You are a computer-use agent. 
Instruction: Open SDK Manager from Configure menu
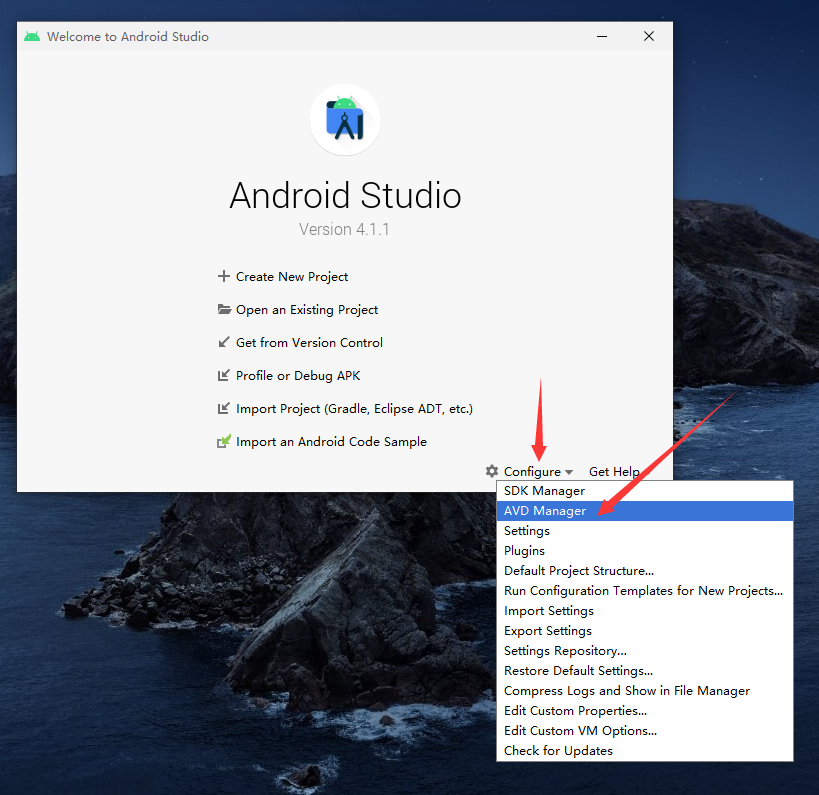click(x=645, y=491)
